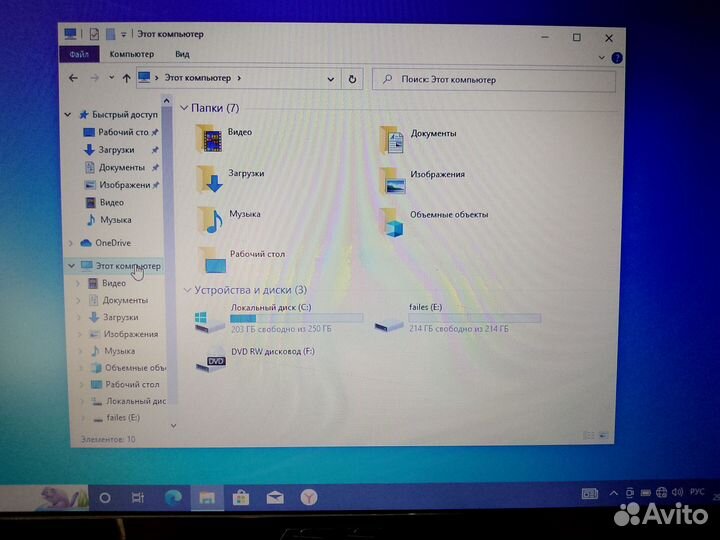Open the Музыка folder in main pane

click(x=229, y=219)
